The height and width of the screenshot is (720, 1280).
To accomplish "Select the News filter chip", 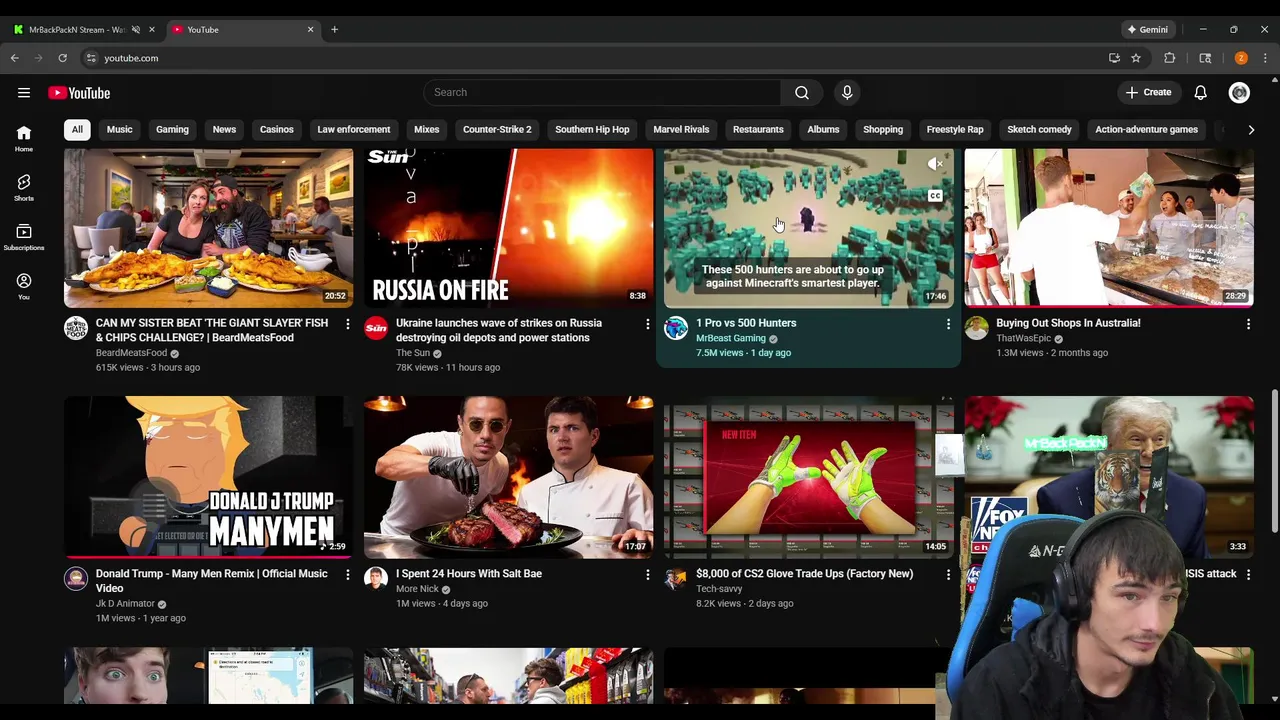I will 224,130.
